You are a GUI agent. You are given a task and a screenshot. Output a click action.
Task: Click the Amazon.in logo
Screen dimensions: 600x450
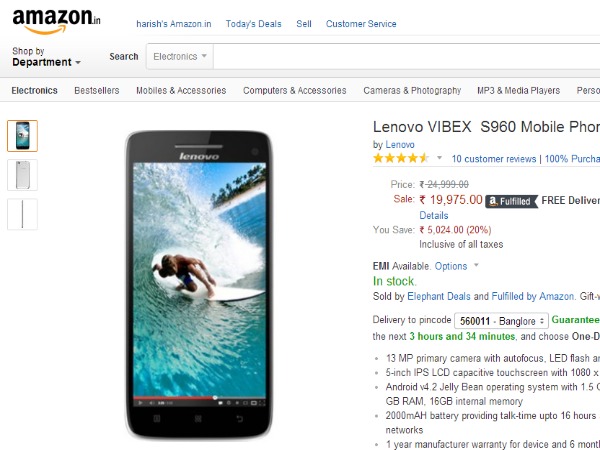[56, 21]
